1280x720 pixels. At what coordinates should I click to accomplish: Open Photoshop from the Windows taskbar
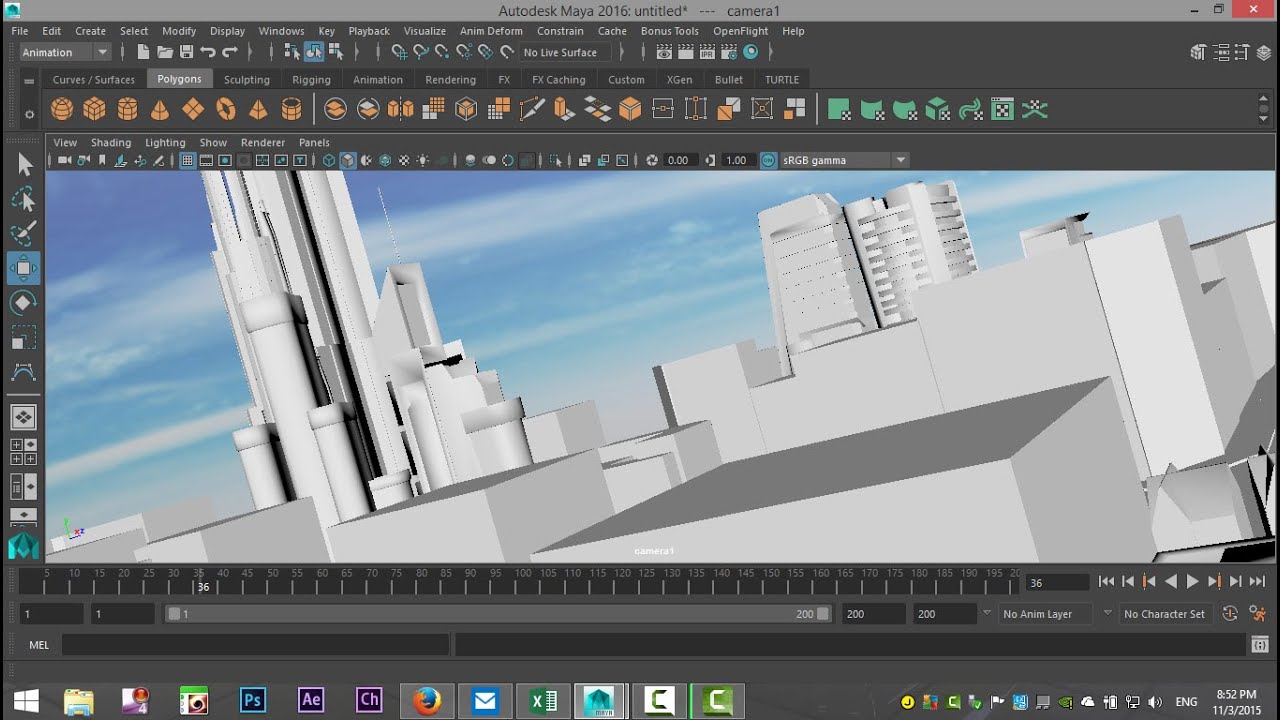pyautogui.click(x=253, y=700)
